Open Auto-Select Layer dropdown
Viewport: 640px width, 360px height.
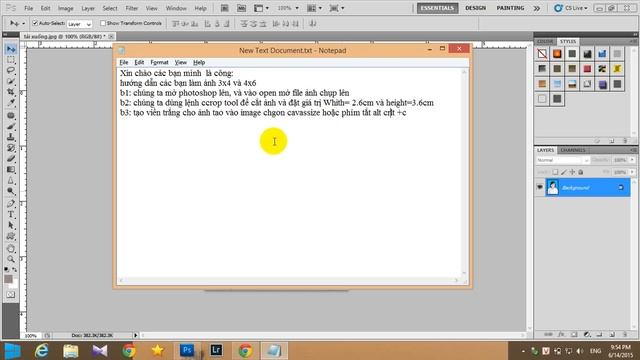[x=79, y=24]
